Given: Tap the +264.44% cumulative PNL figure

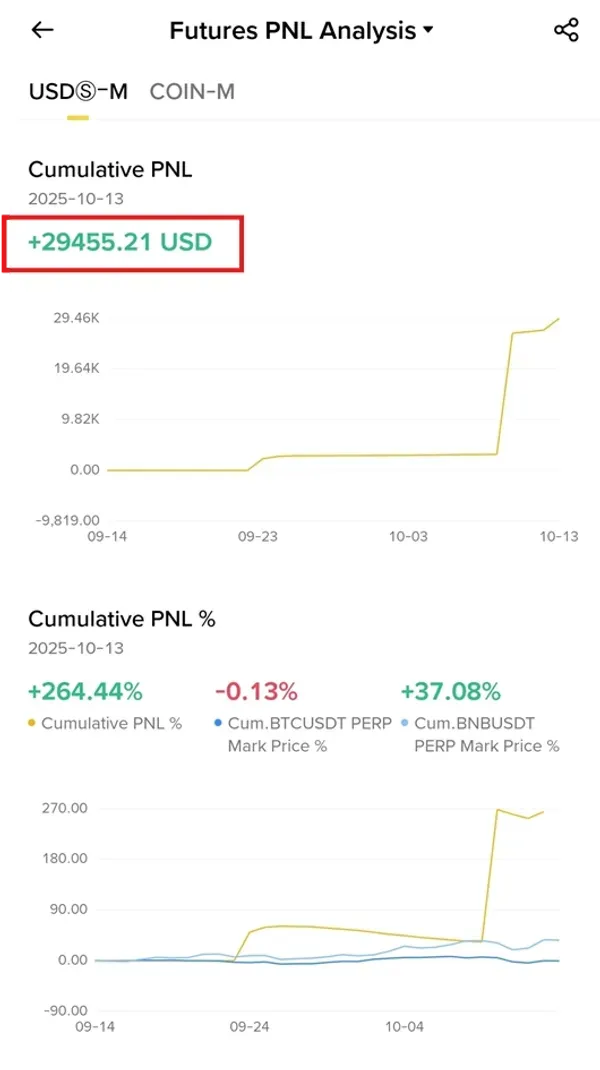Looking at the screenshot, I should 85,691.
